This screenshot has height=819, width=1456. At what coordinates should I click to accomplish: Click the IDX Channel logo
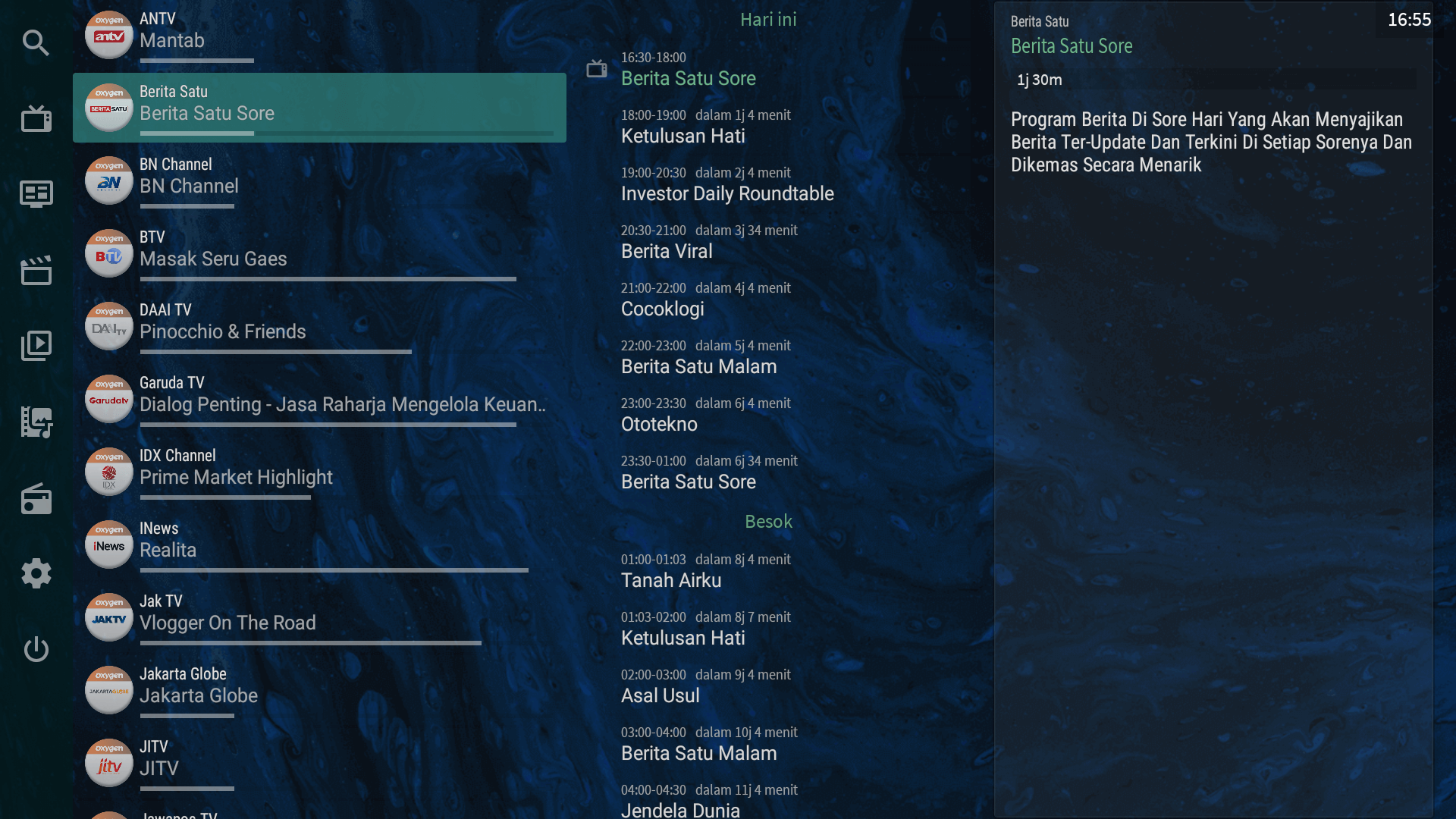(x=109, y=472)
